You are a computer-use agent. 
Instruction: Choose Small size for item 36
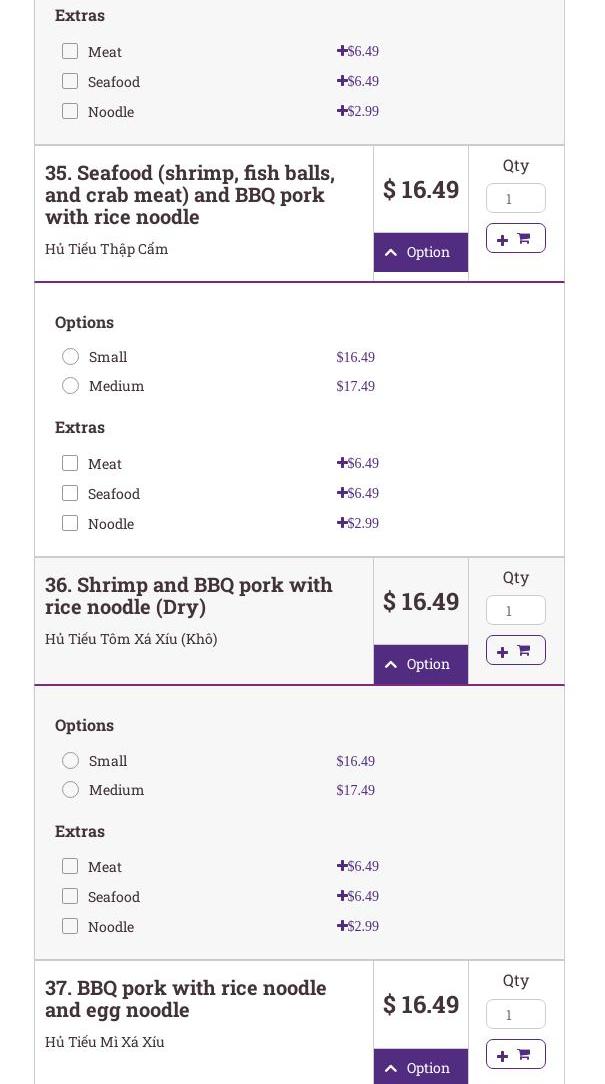coord(70,761)
